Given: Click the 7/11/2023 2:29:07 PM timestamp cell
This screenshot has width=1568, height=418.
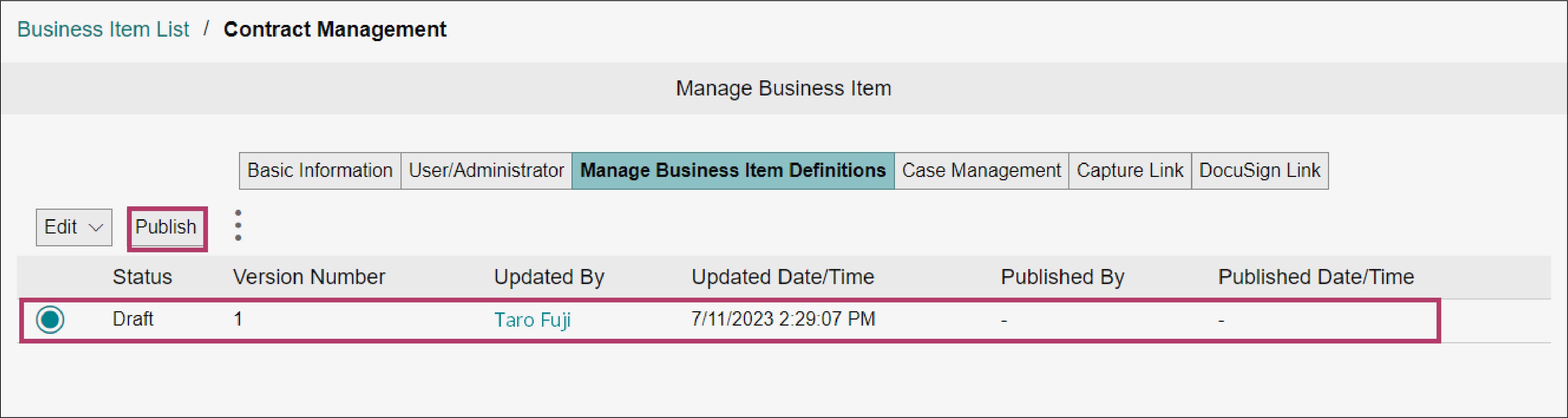Looking at the screenshot, I should pyautogui.click(x=783, y=319).
